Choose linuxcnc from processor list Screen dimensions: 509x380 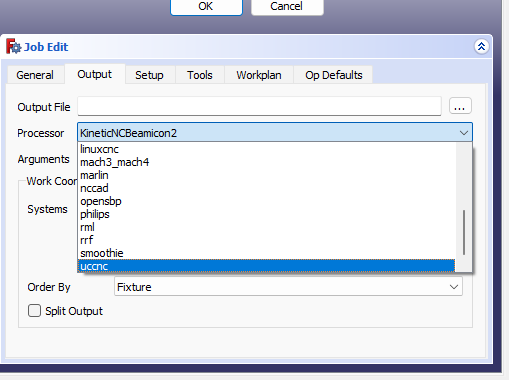[x=266, y=149]
